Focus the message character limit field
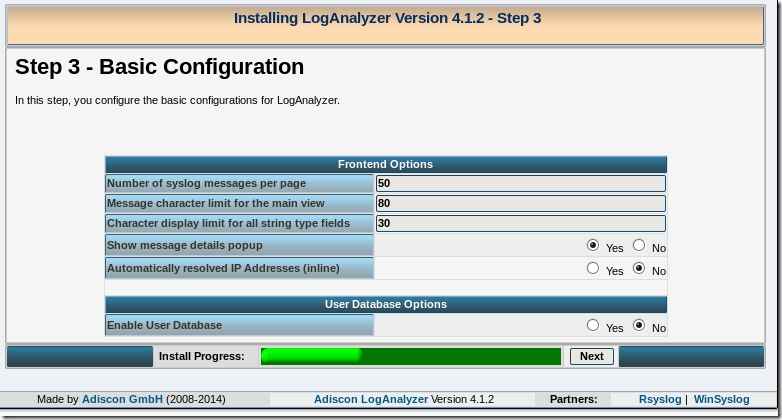The width and height of the screenshot is (782, 420). pos(521,203)
